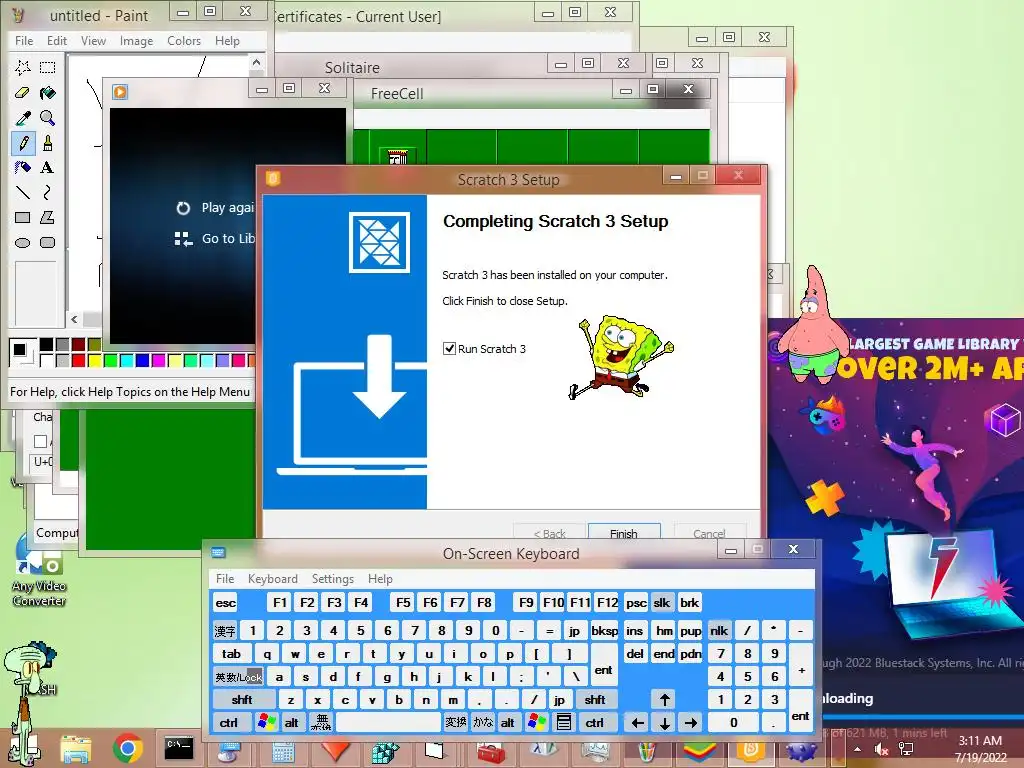This screenshot has height=768, width=1024.
Task: Click Paint's horizontal scrollbar left arrow
Action: [x=74, y=319]
